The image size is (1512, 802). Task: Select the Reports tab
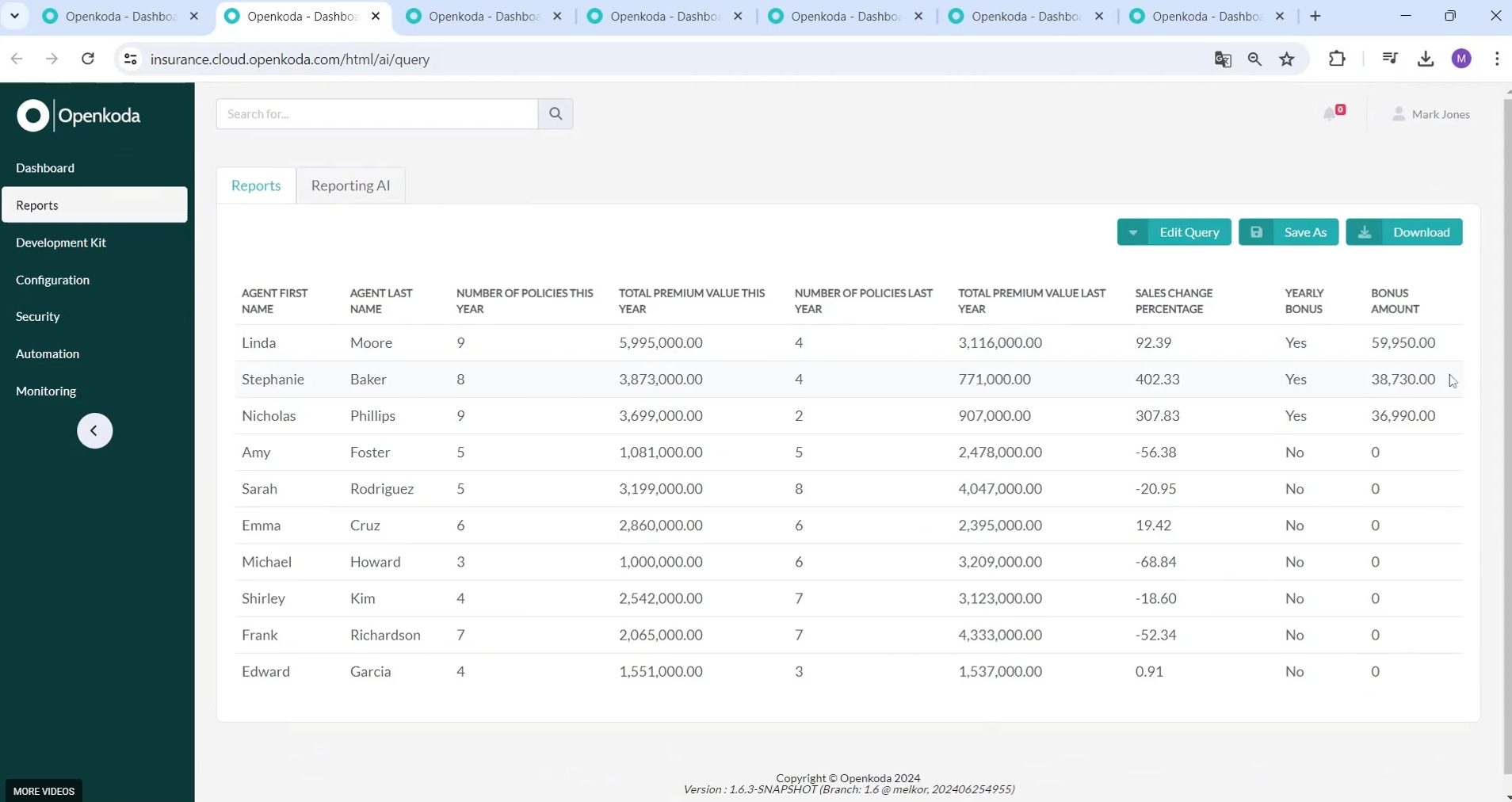[256, 185]
